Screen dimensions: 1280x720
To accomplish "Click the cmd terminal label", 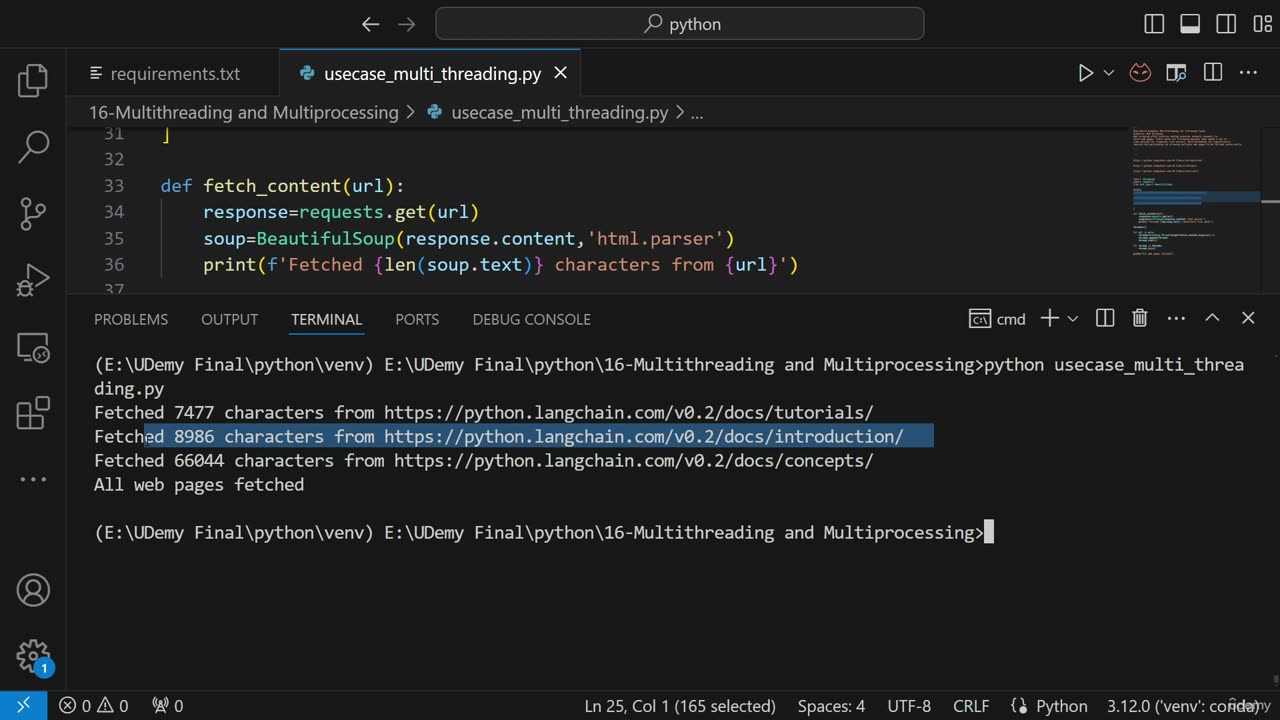I will (x=997, y=319).
